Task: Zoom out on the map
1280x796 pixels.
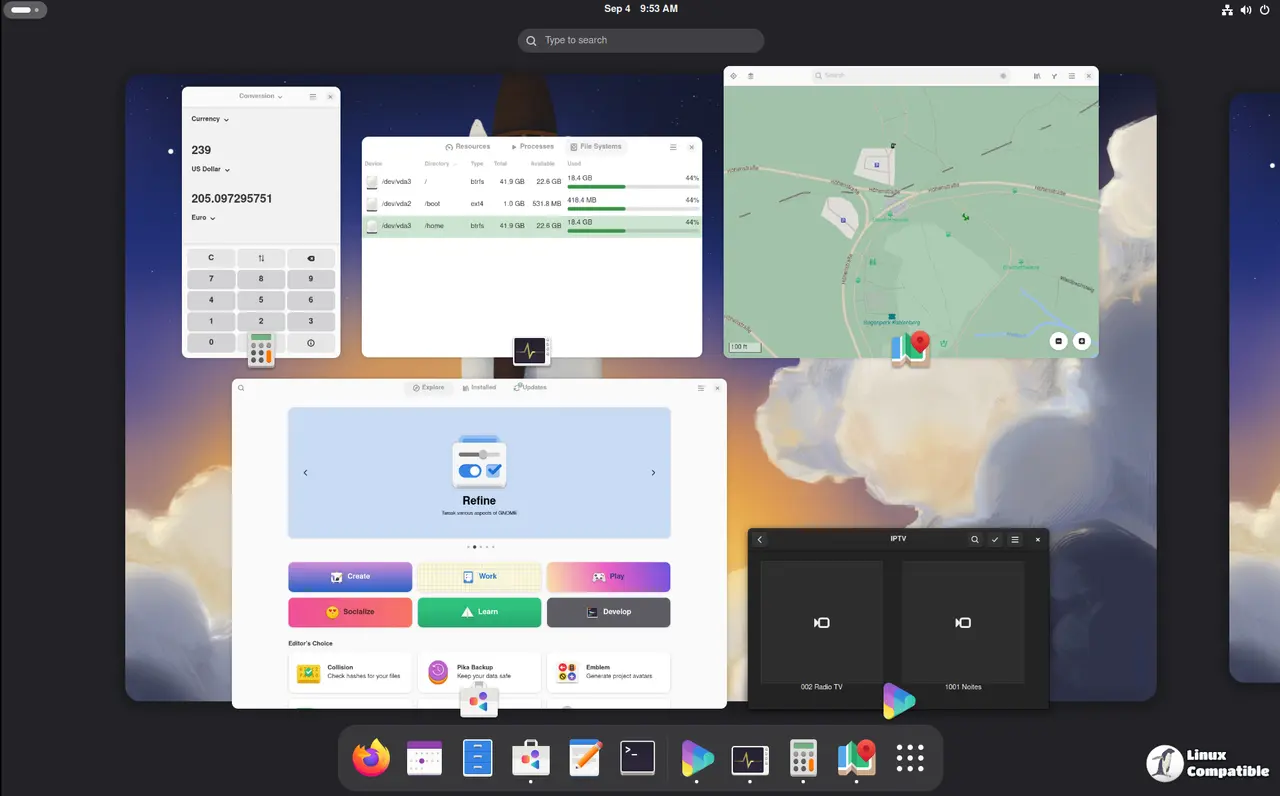Action: tap(1058, 341)
